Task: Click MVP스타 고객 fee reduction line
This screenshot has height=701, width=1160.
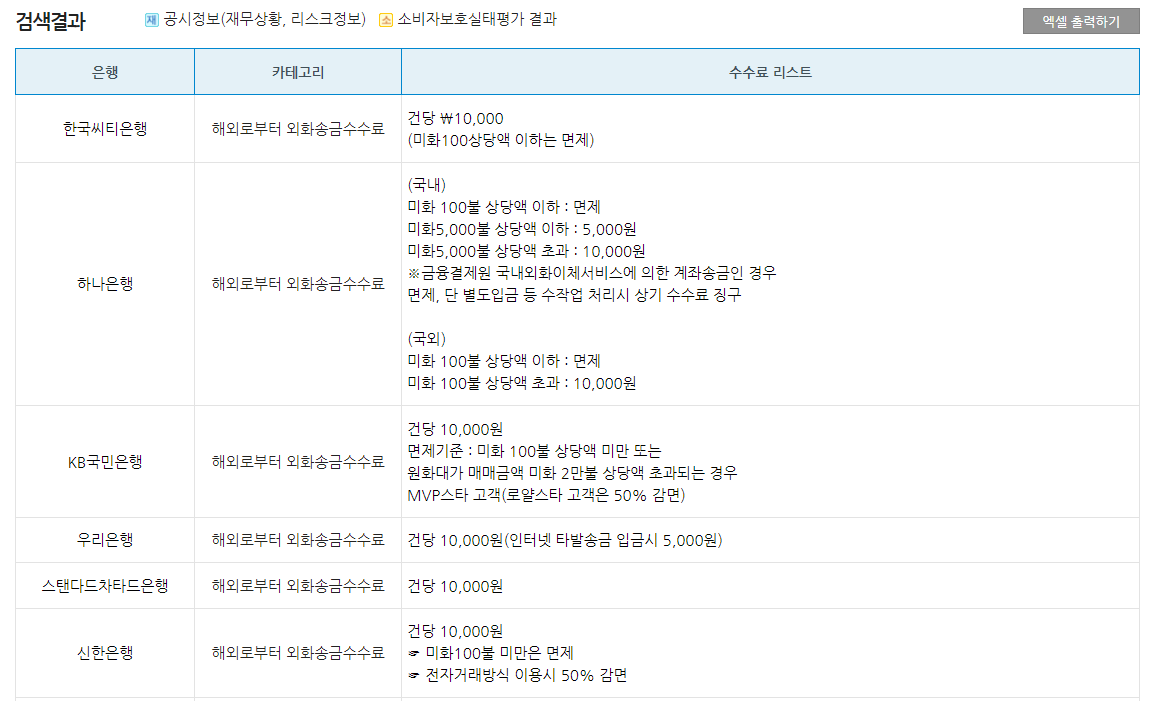Action: point(546,495)
